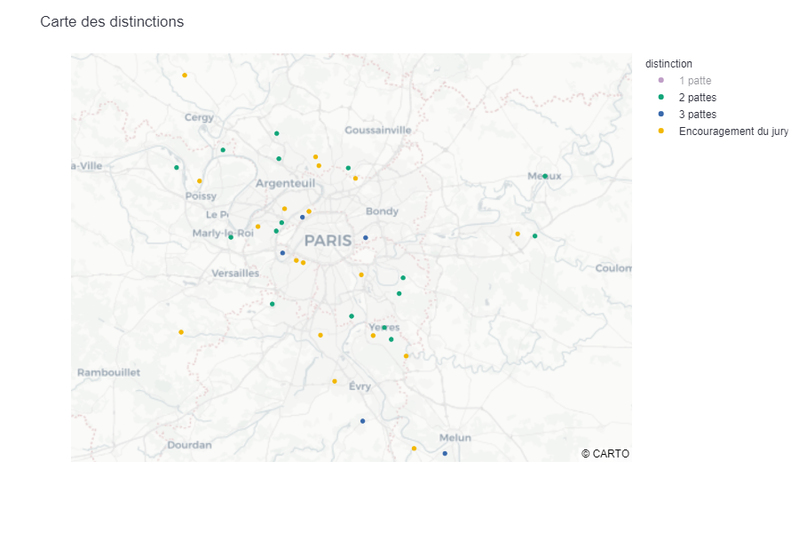This screenshot has height=533, width=799.
Task: Pick the yellow point north of Cergy
Action: (184, 75)
